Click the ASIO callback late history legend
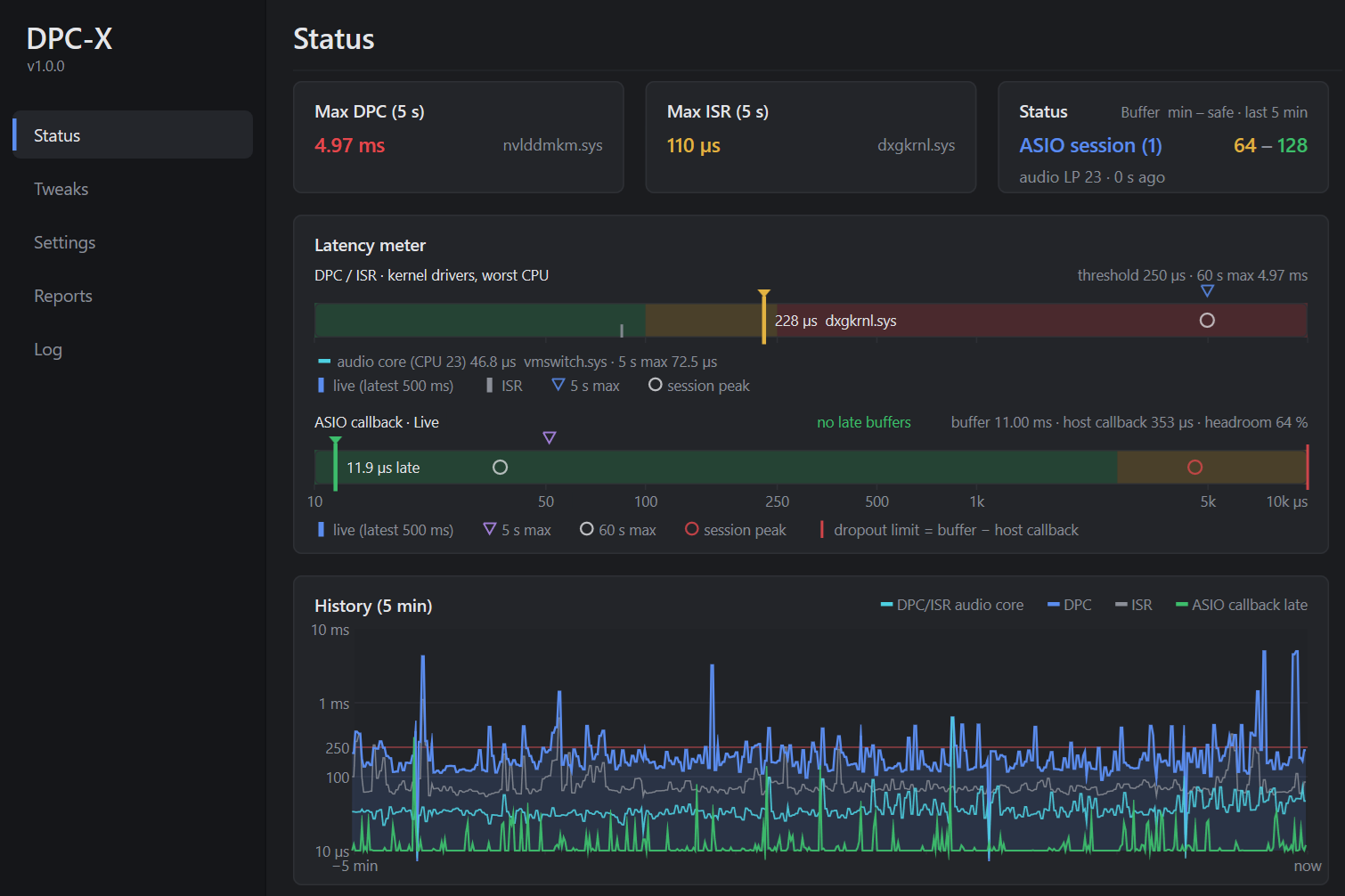The image size is (1345, 896). coord(1242,605)
